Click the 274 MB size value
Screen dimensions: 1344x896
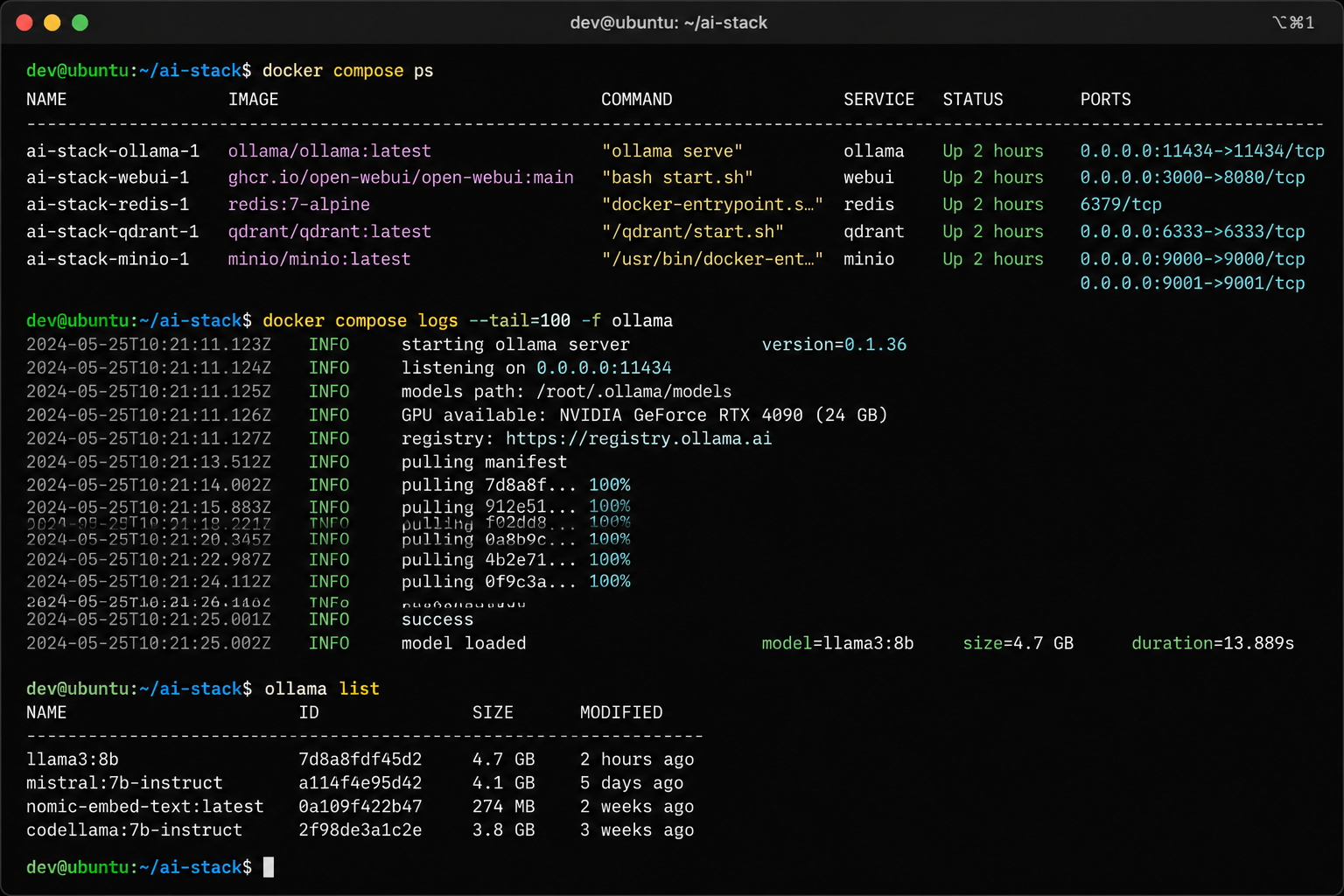[x=503, y=807]
